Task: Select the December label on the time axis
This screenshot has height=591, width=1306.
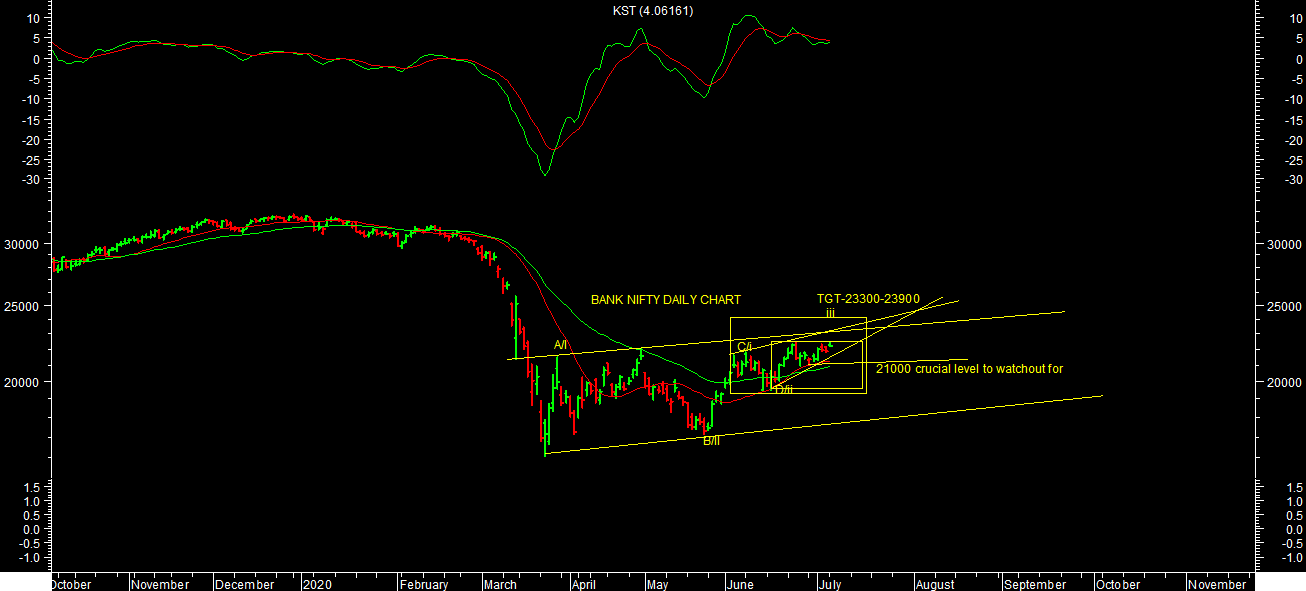Action: [245, 585]
